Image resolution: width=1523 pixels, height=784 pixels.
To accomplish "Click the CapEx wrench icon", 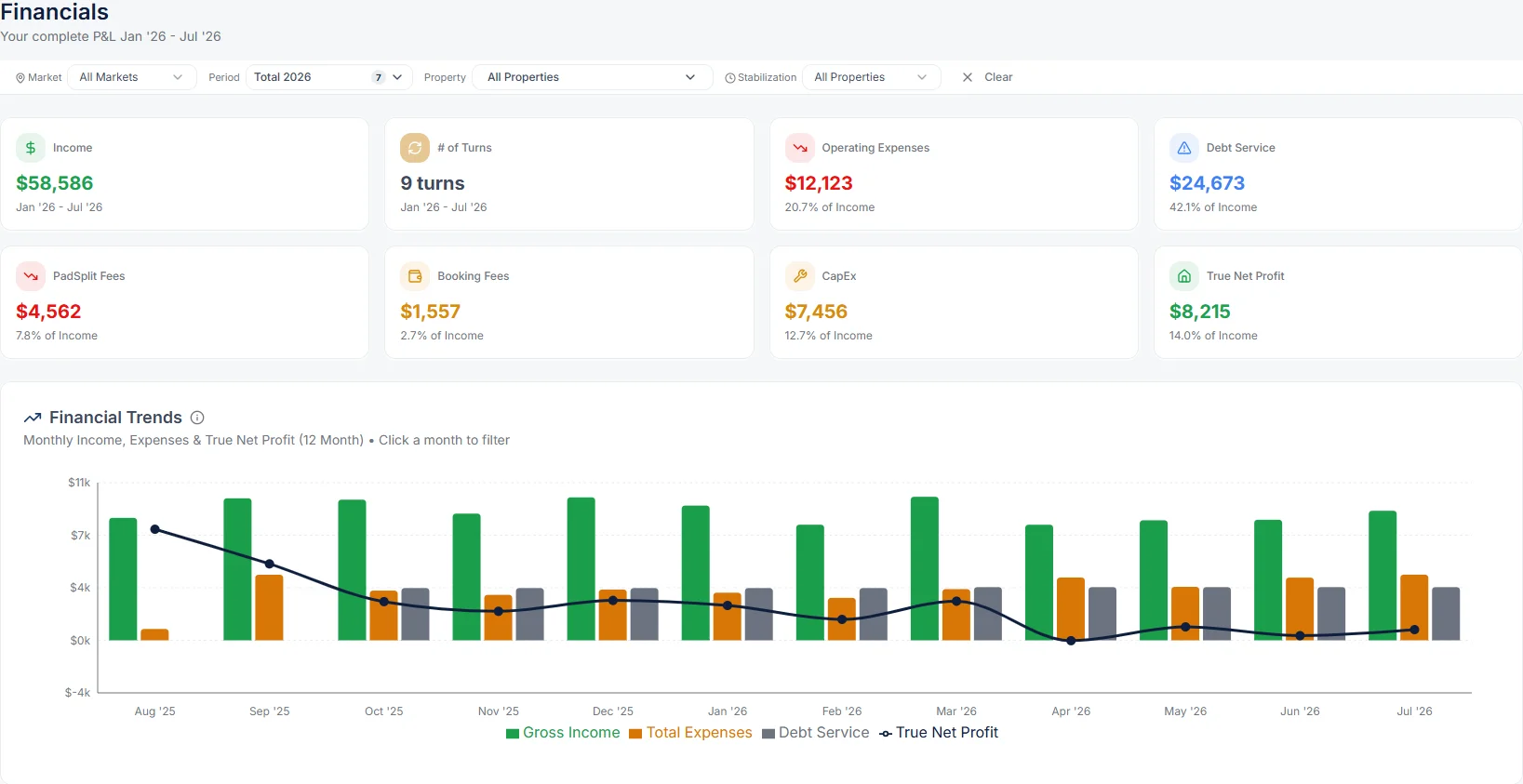I will [800, 276].
